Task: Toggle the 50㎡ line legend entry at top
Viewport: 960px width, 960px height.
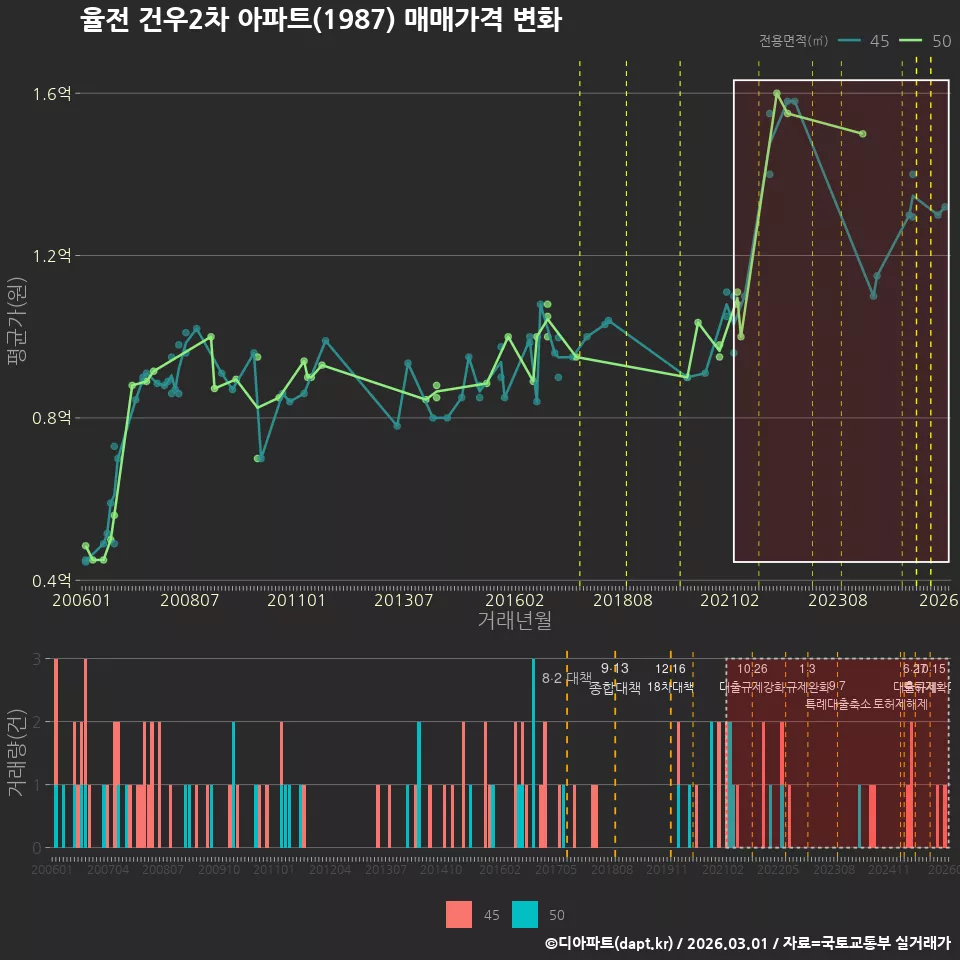Action: coord(925,41)
